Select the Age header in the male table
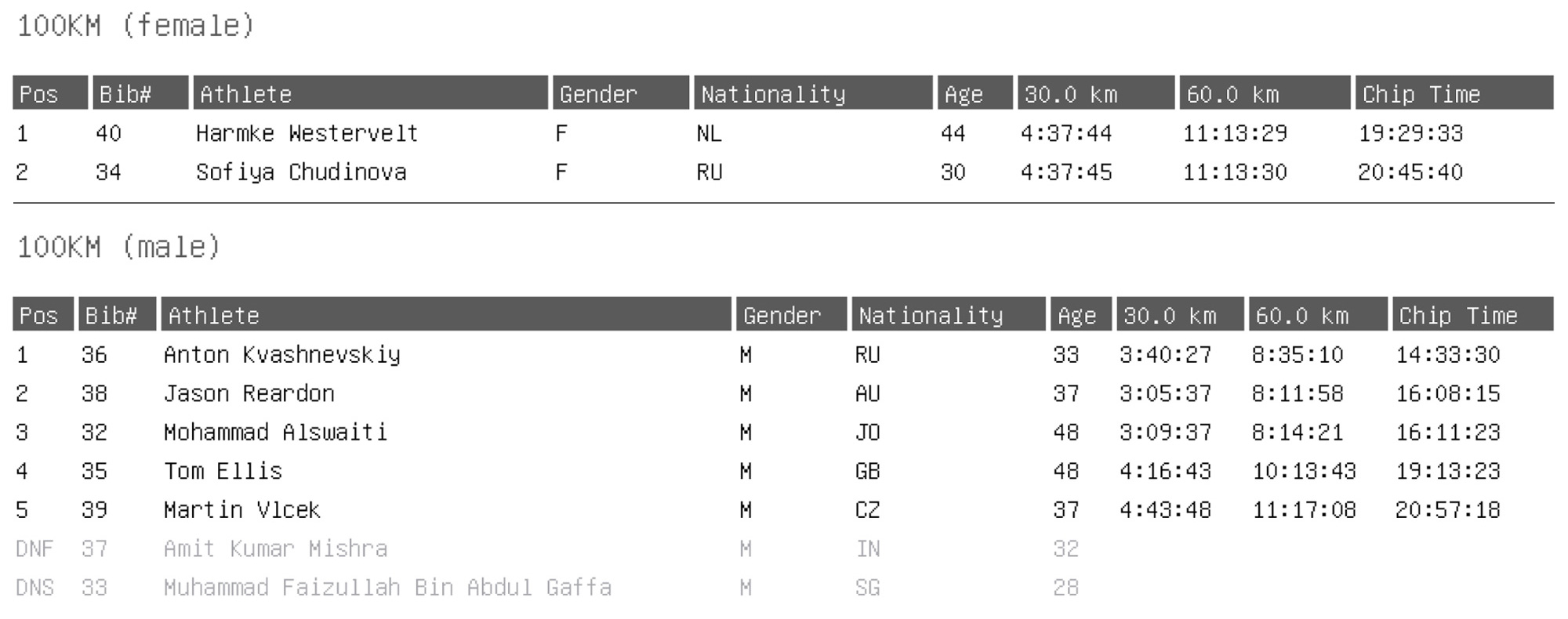1568x619 pixels. tap(1080, 315)
